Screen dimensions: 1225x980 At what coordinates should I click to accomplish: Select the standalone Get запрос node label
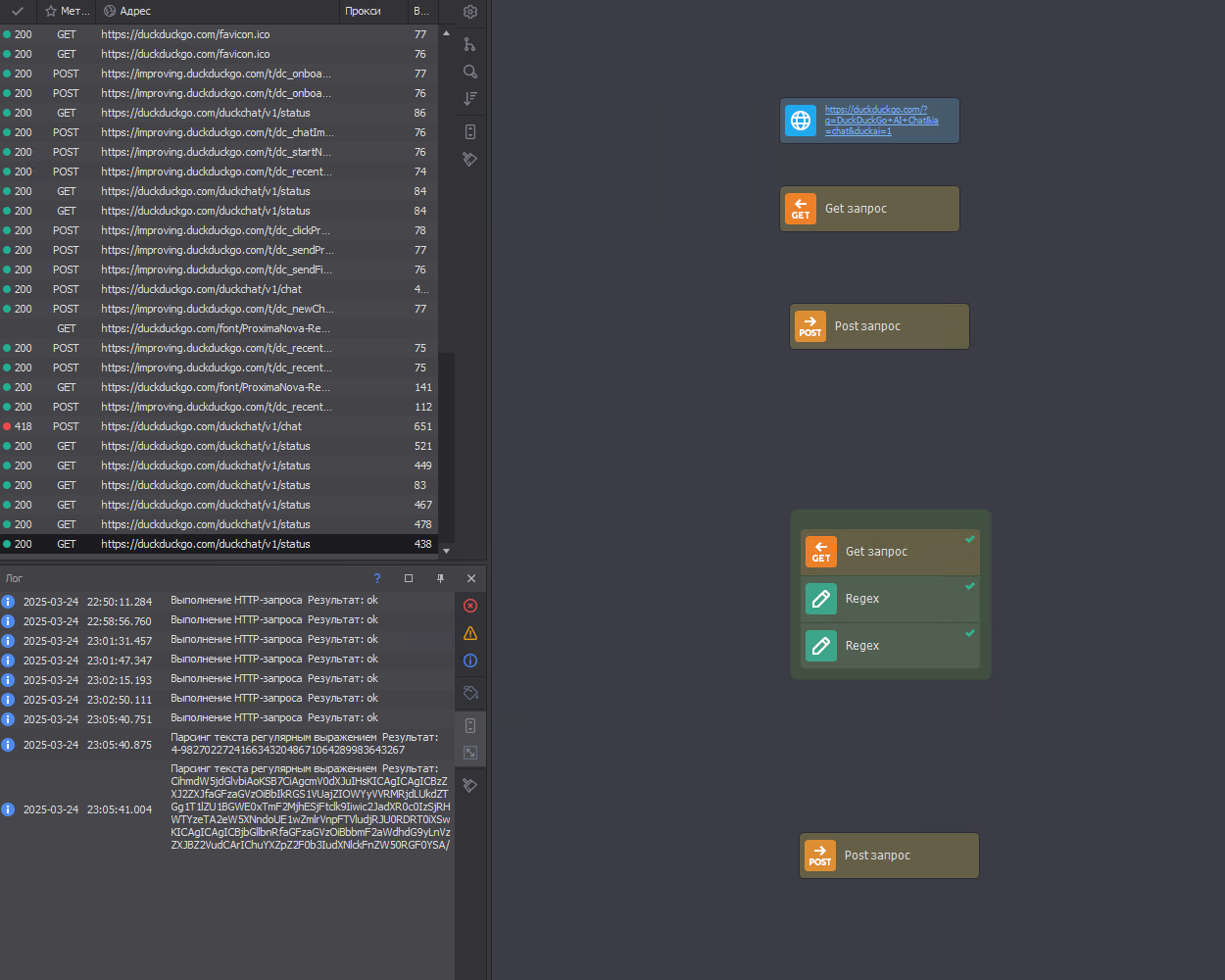pyautogui.click(x=856, y=209)
